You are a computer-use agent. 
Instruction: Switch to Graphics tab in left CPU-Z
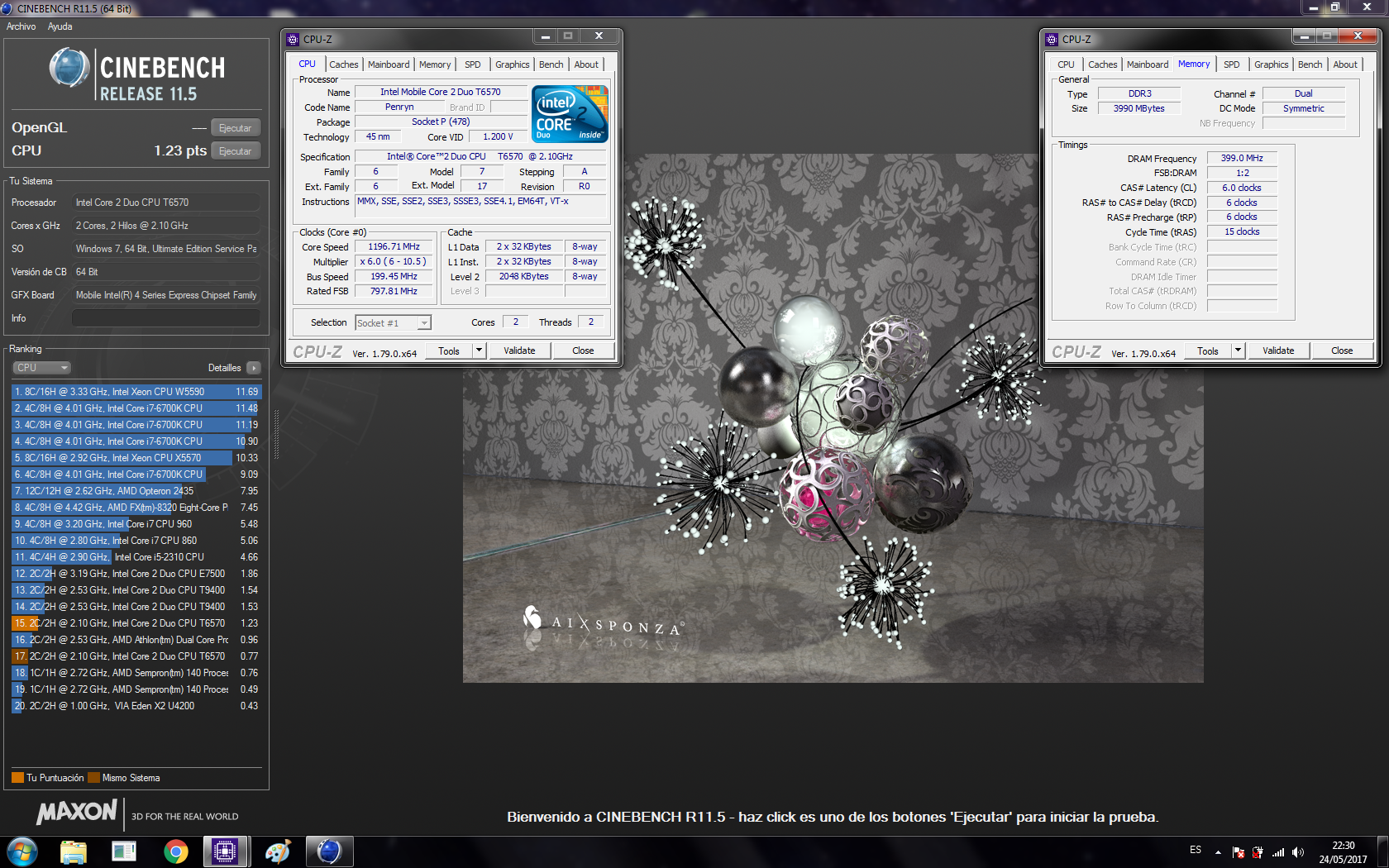pos(513,64)
